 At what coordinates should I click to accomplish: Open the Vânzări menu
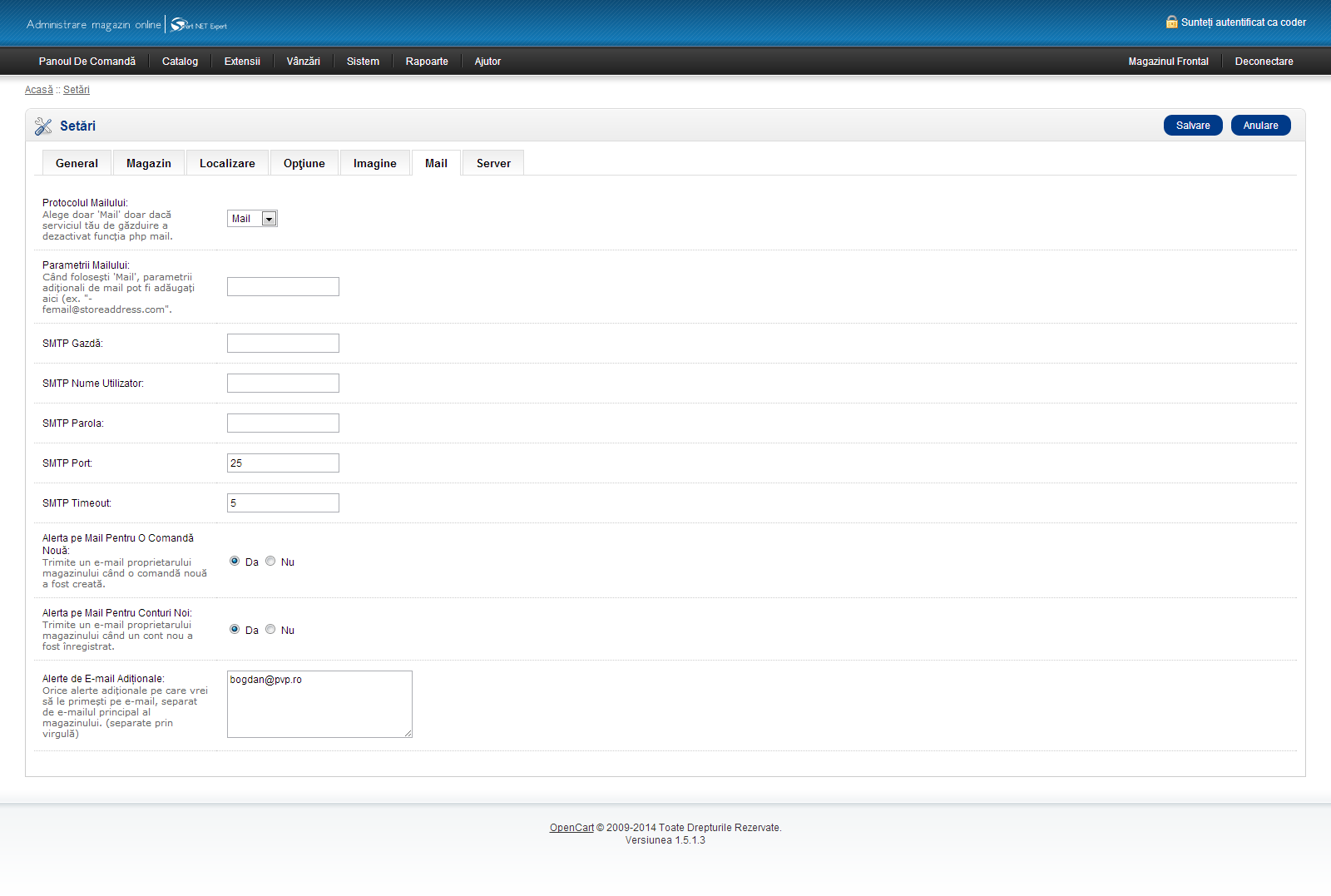[x=303, y=62]
